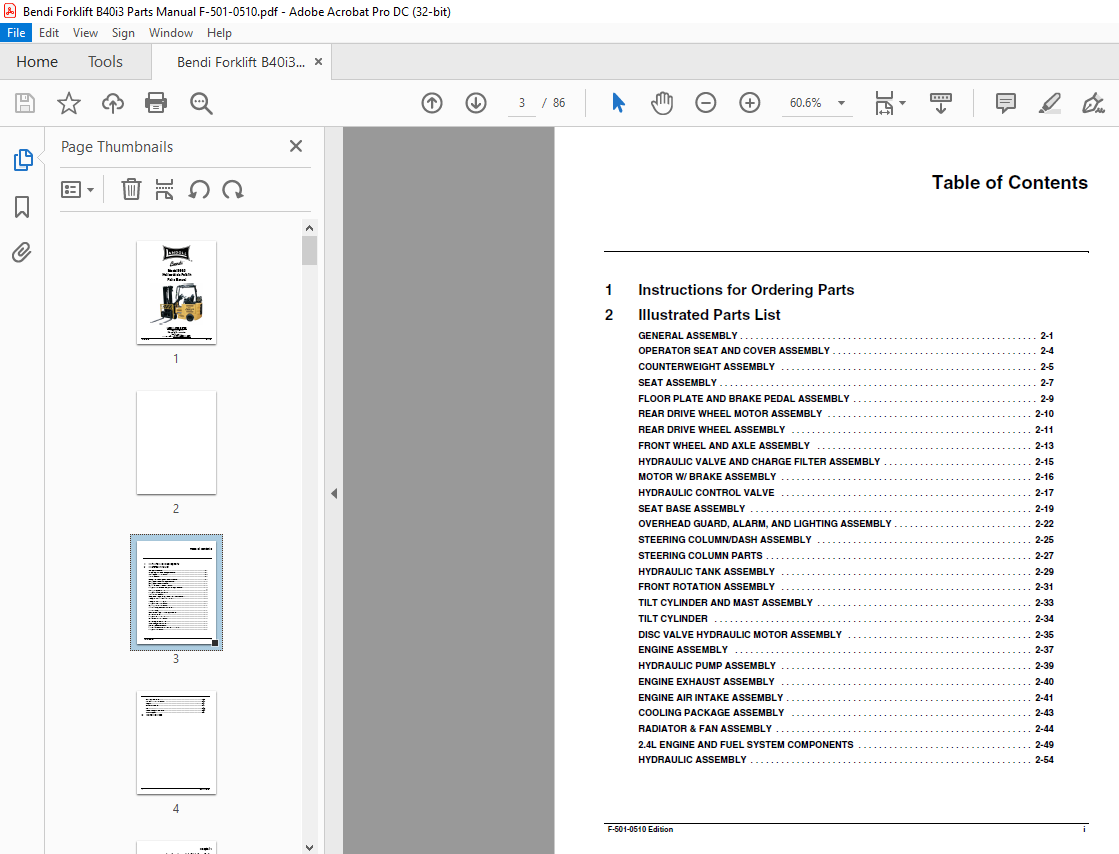Select the Highlight text pen tool
Screen dimensions: 1119x854
[1049, 103]
